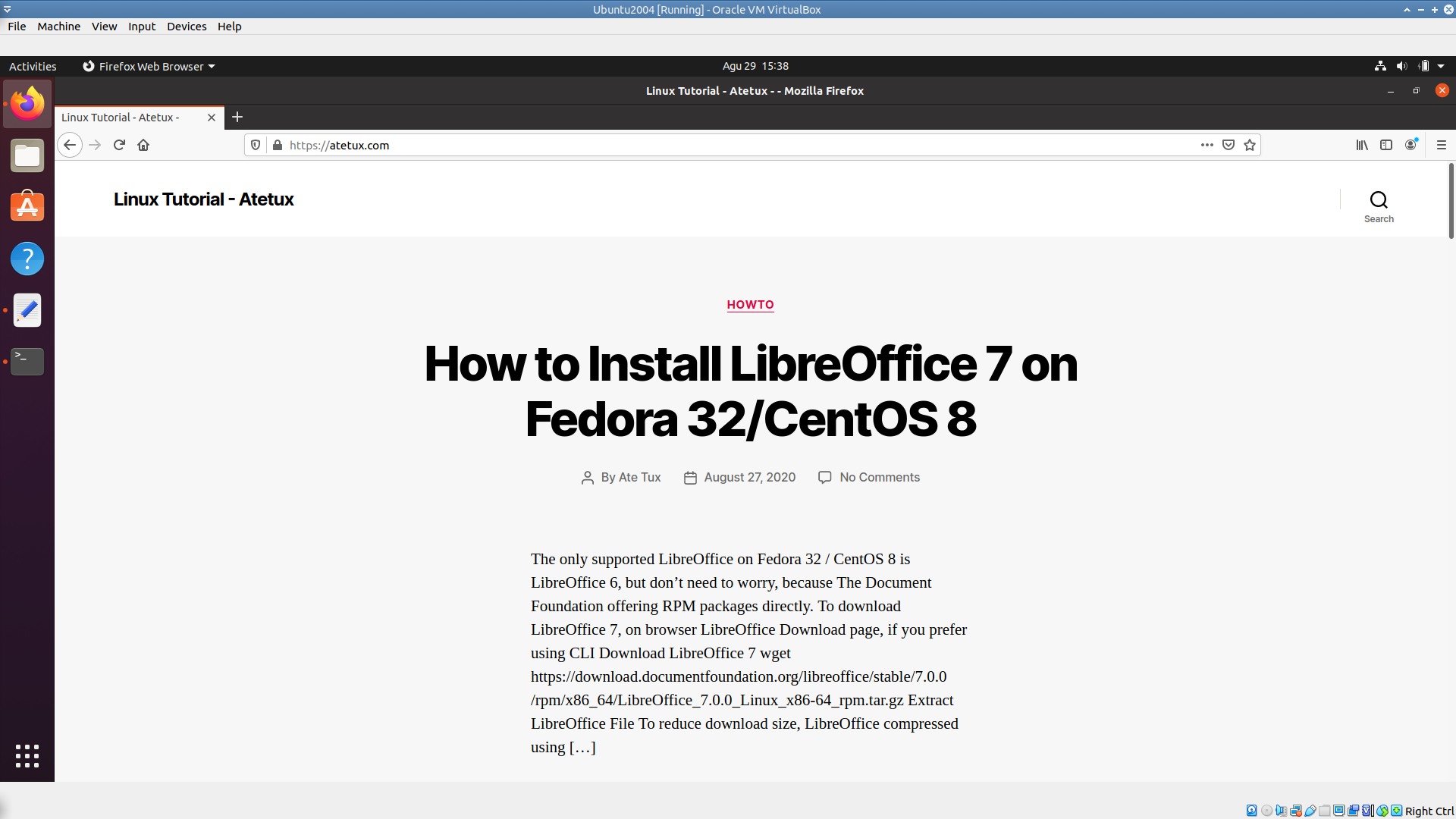This screenshot has height=819, width=1456.
Task: Bookmark this page with the star
Action: coord(1250,145)
